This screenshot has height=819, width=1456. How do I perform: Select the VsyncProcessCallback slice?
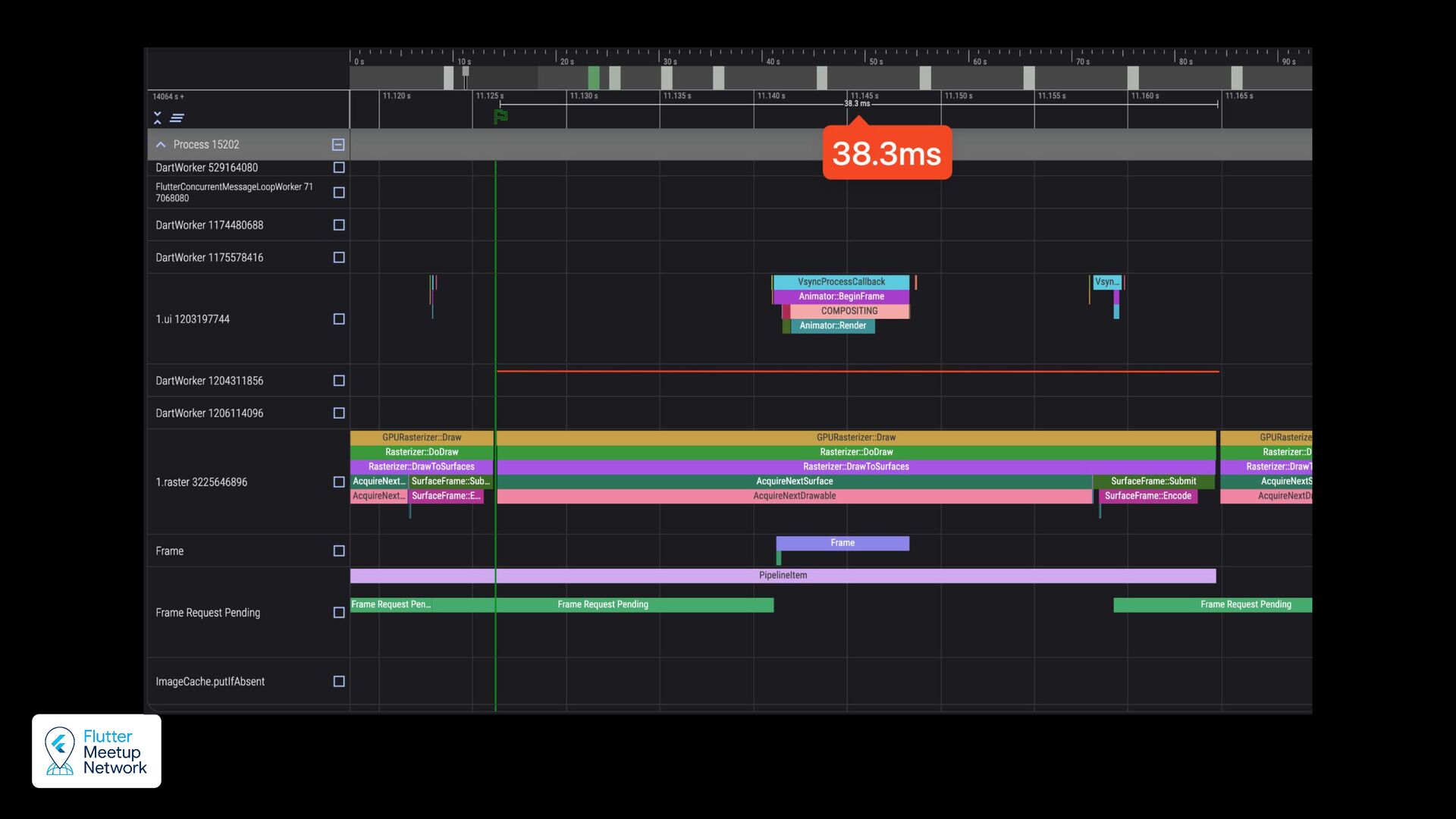[841, 282]
